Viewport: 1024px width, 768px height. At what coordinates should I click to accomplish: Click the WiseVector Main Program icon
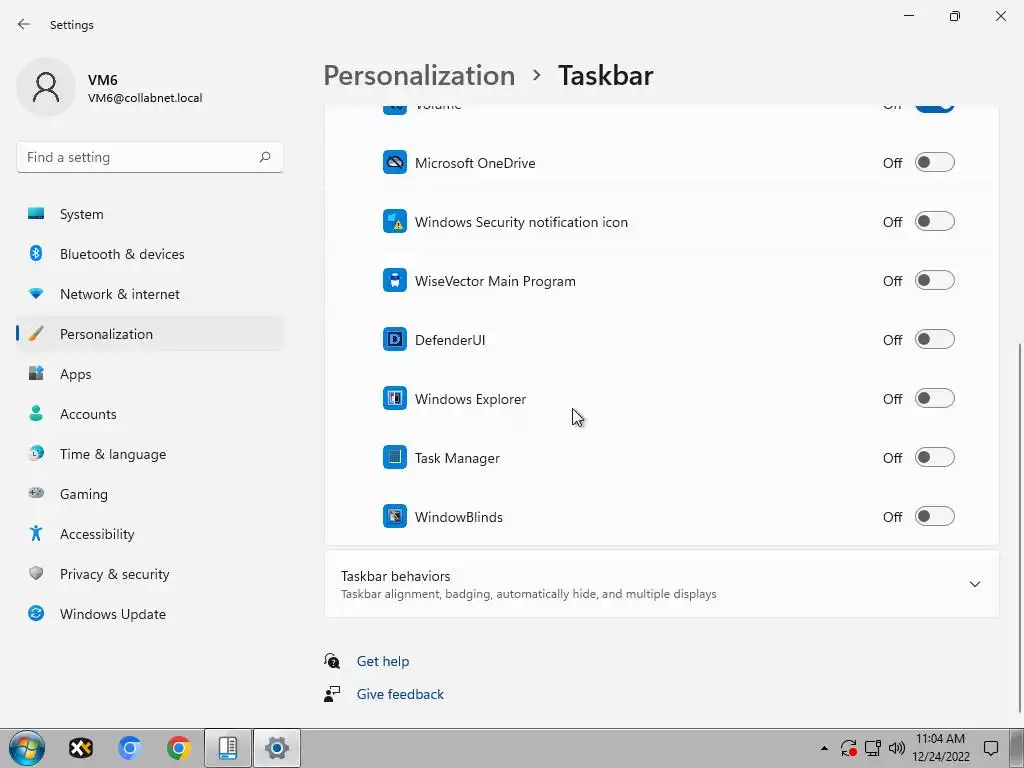394,280
